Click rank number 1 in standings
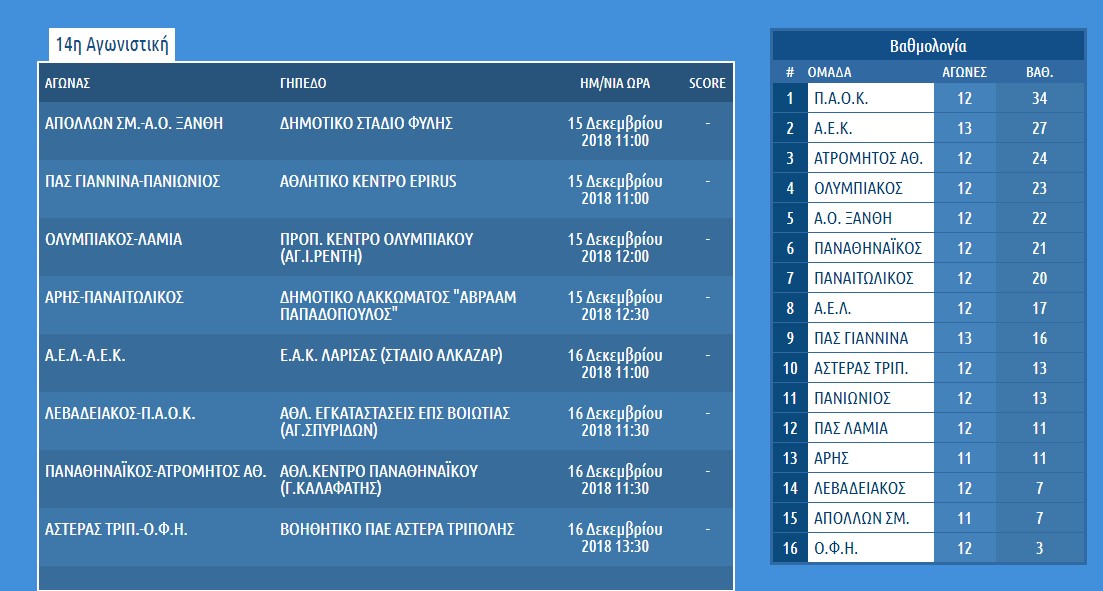This screenshot has height=591, width=1103. pos(790,98)
